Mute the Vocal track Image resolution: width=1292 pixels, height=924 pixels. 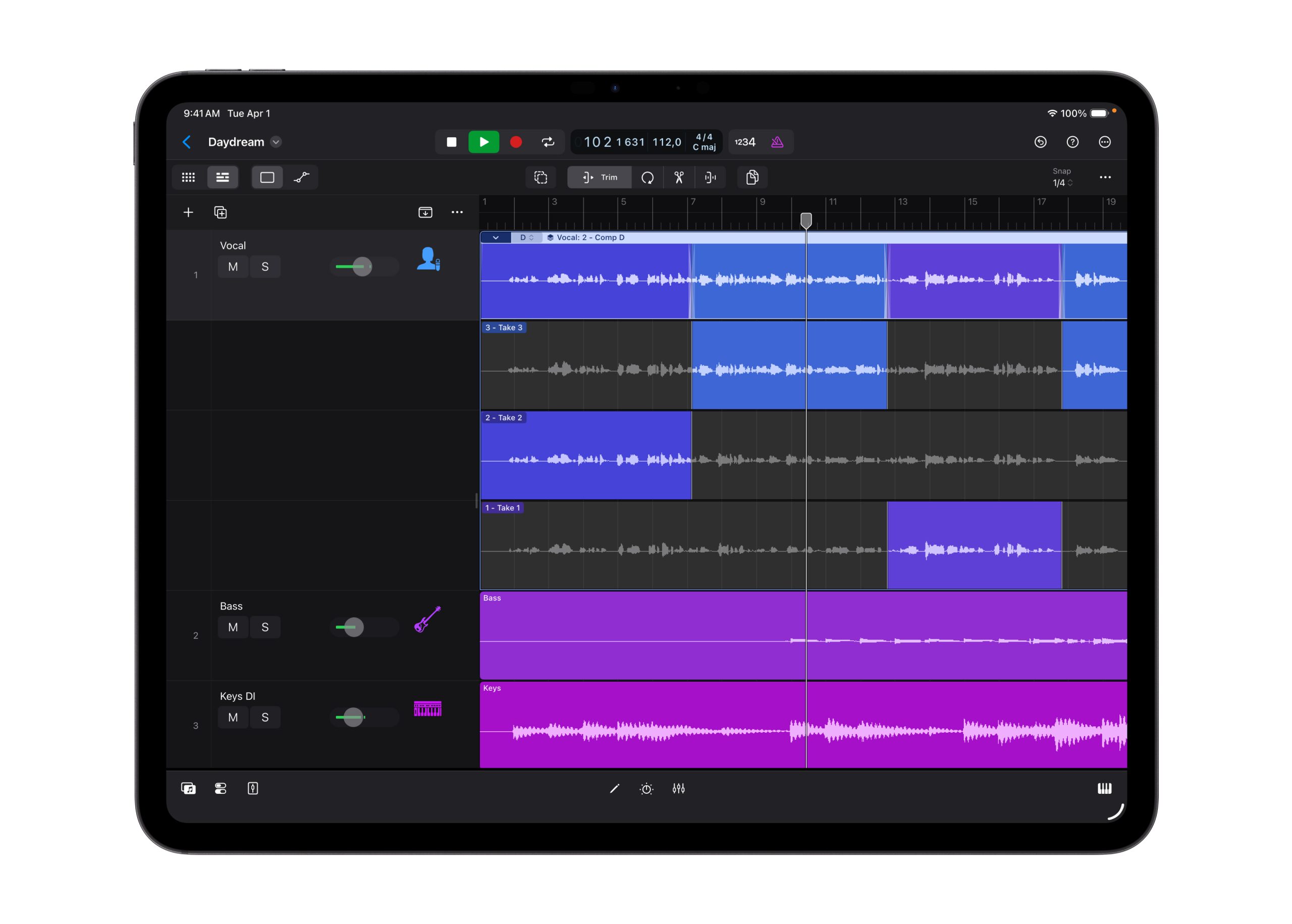point(233,266)
